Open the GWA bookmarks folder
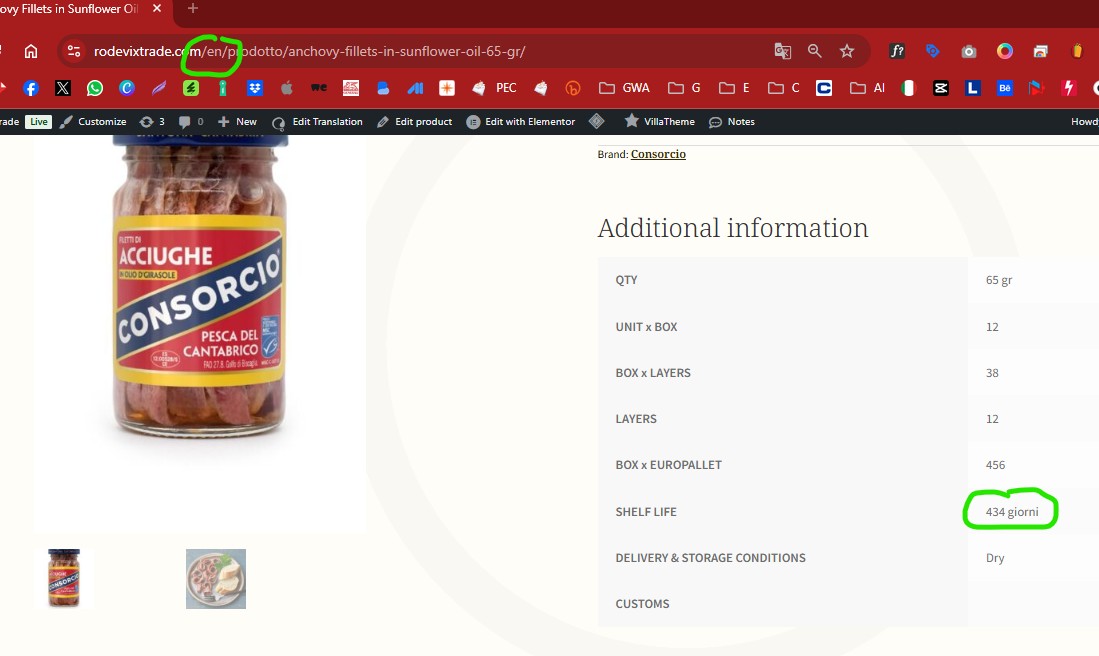Viewport: 1099px width, 656px height. click(624, 88)
